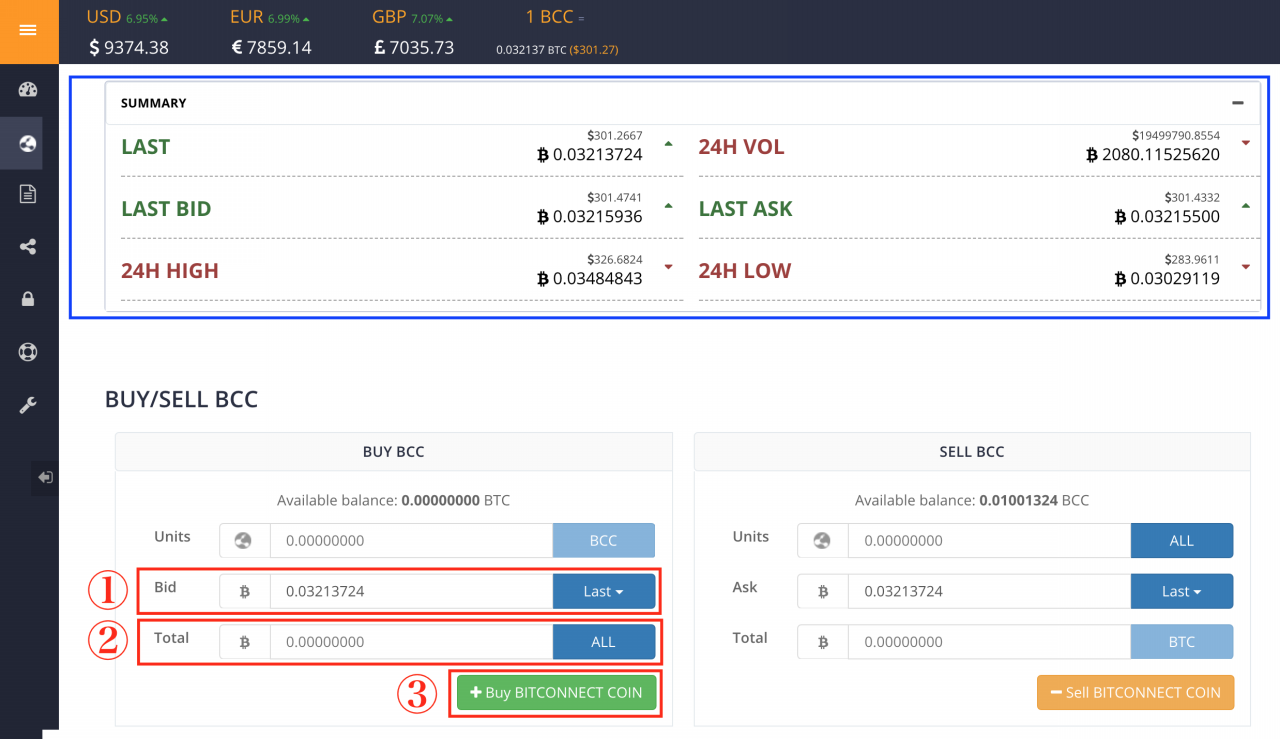Click the BUY/SELL BCC heading
This screenshot has height=739, width=1280.
(182, 400)
